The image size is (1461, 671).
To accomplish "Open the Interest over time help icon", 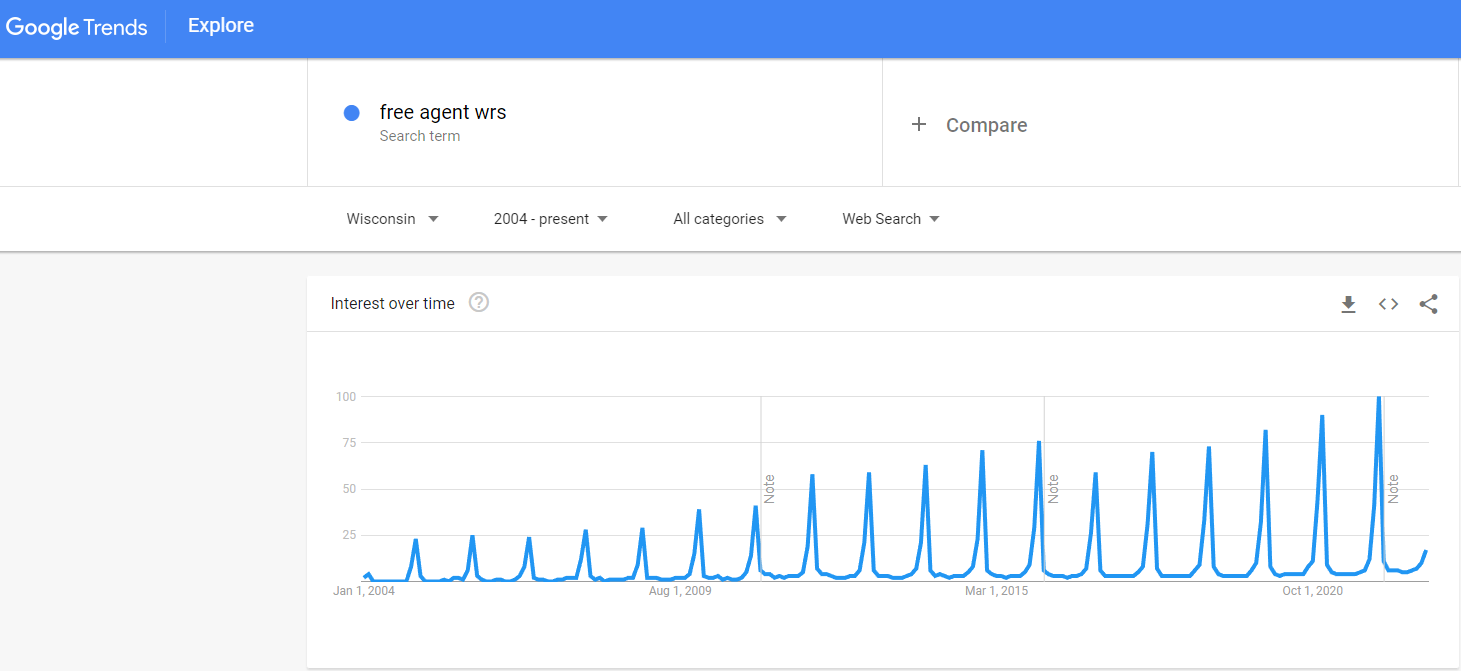I will pyautogui.click(x=479, y=302).
